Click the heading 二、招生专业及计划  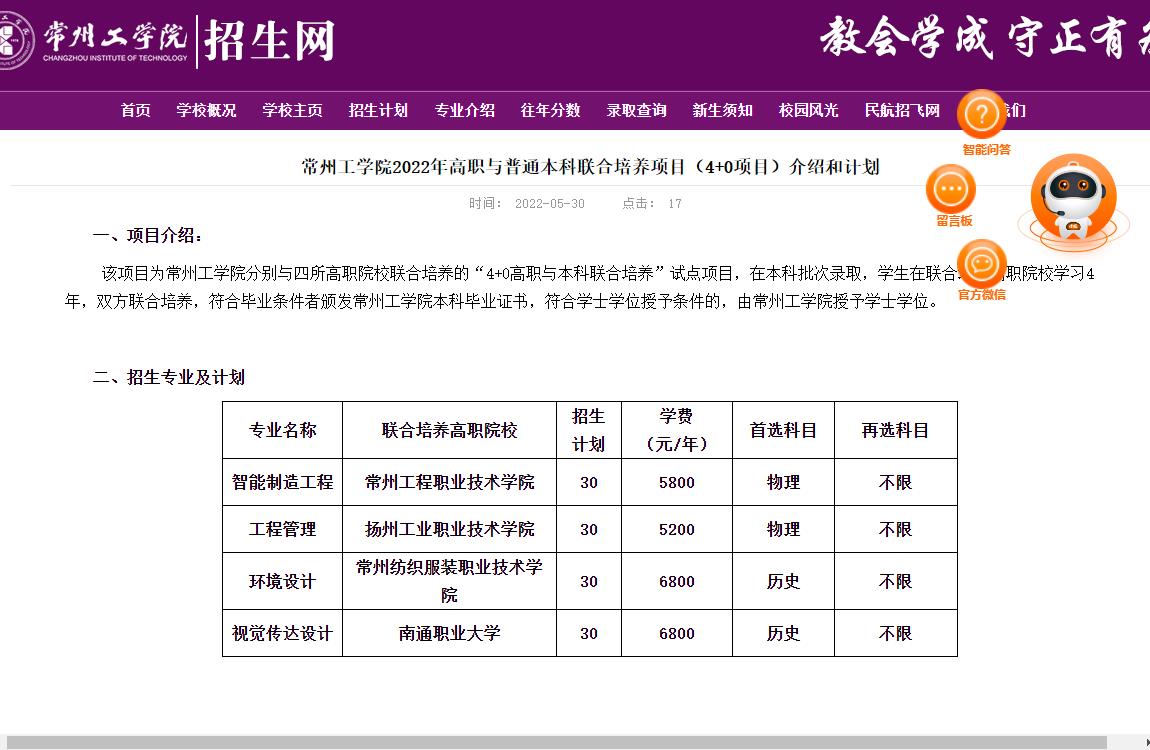click(169, 378)
